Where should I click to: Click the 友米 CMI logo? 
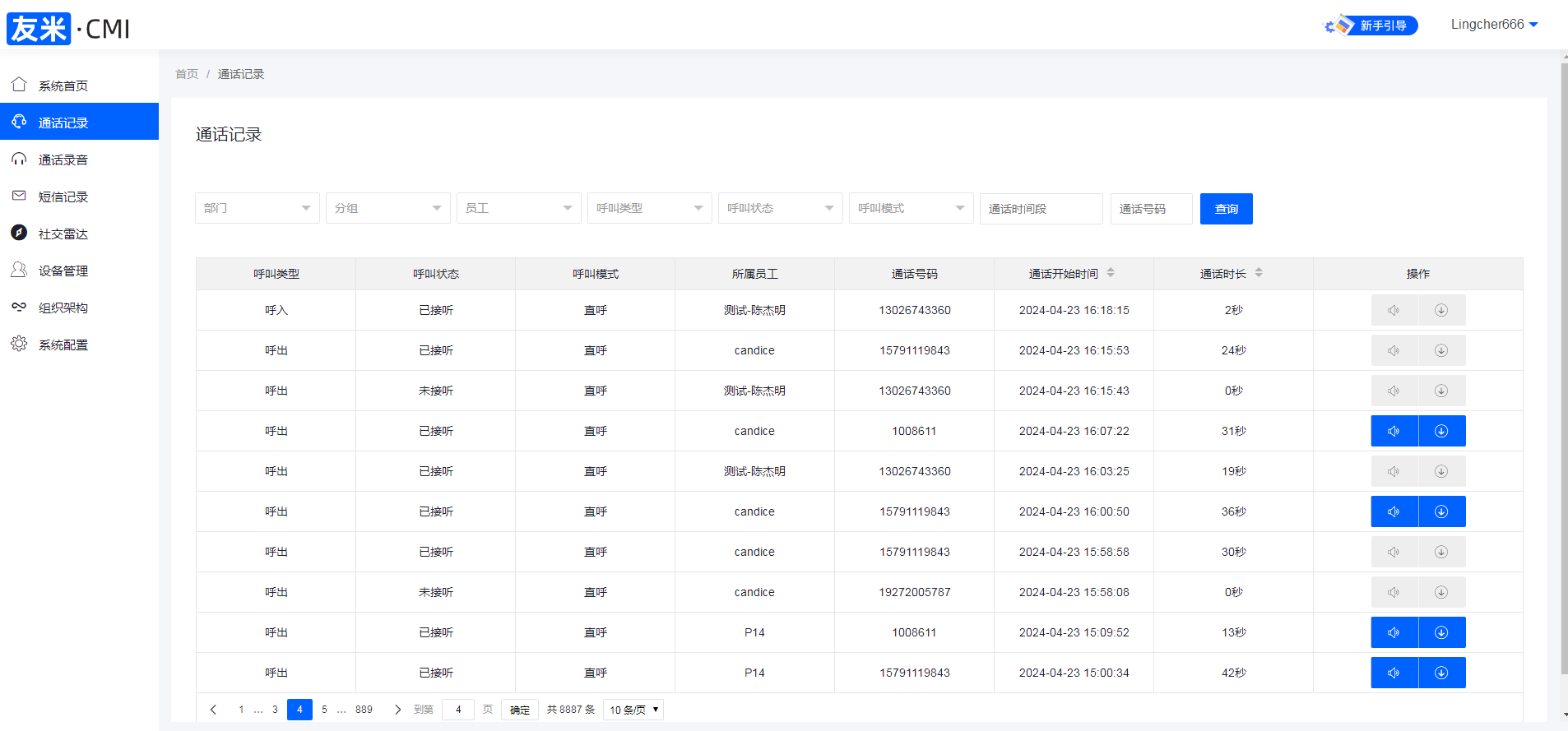[68, 29]
